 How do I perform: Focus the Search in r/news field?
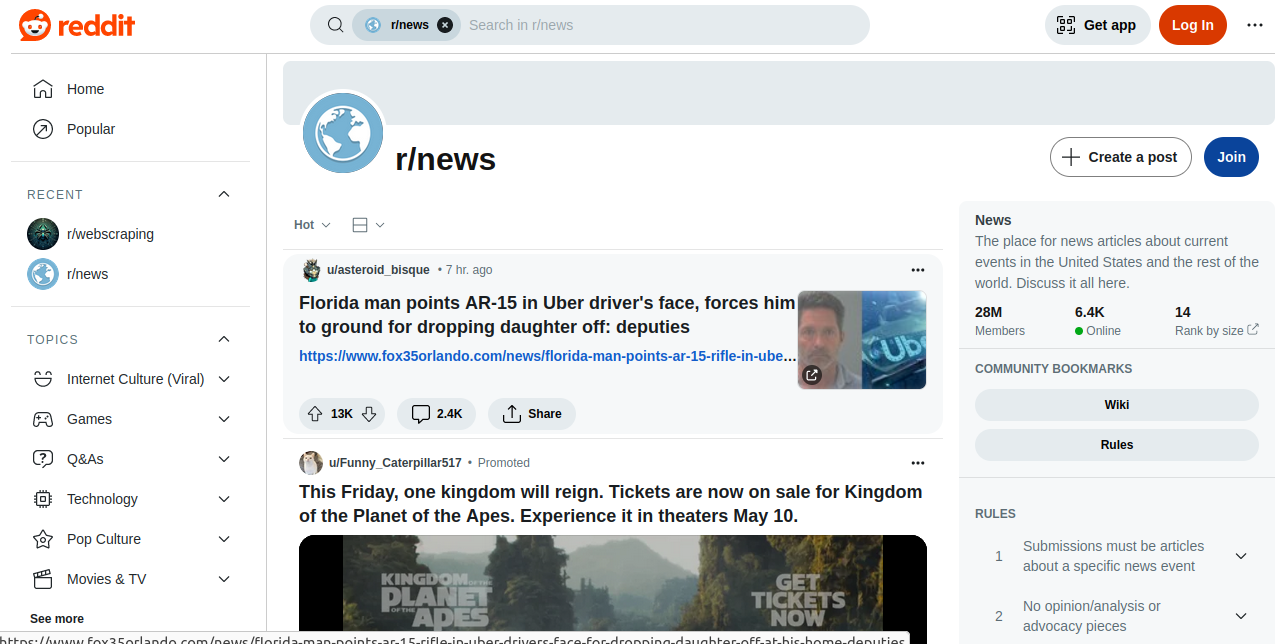click(660, 25)
